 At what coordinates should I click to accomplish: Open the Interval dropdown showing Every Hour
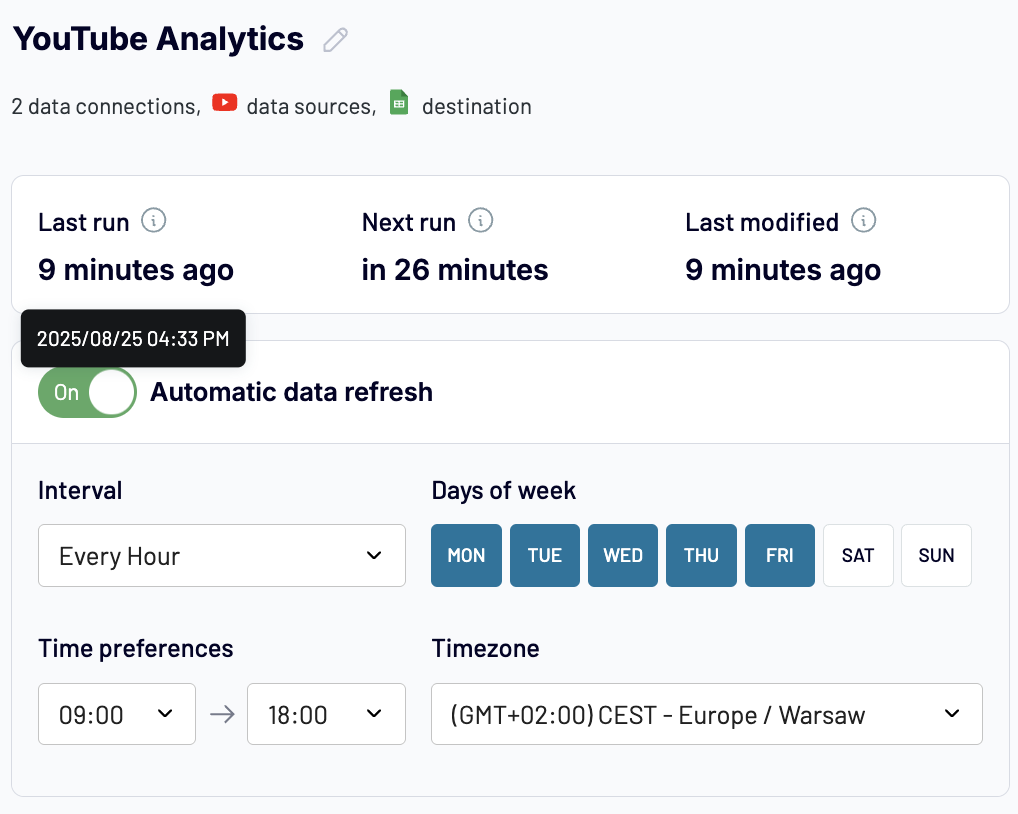(221, 555)
